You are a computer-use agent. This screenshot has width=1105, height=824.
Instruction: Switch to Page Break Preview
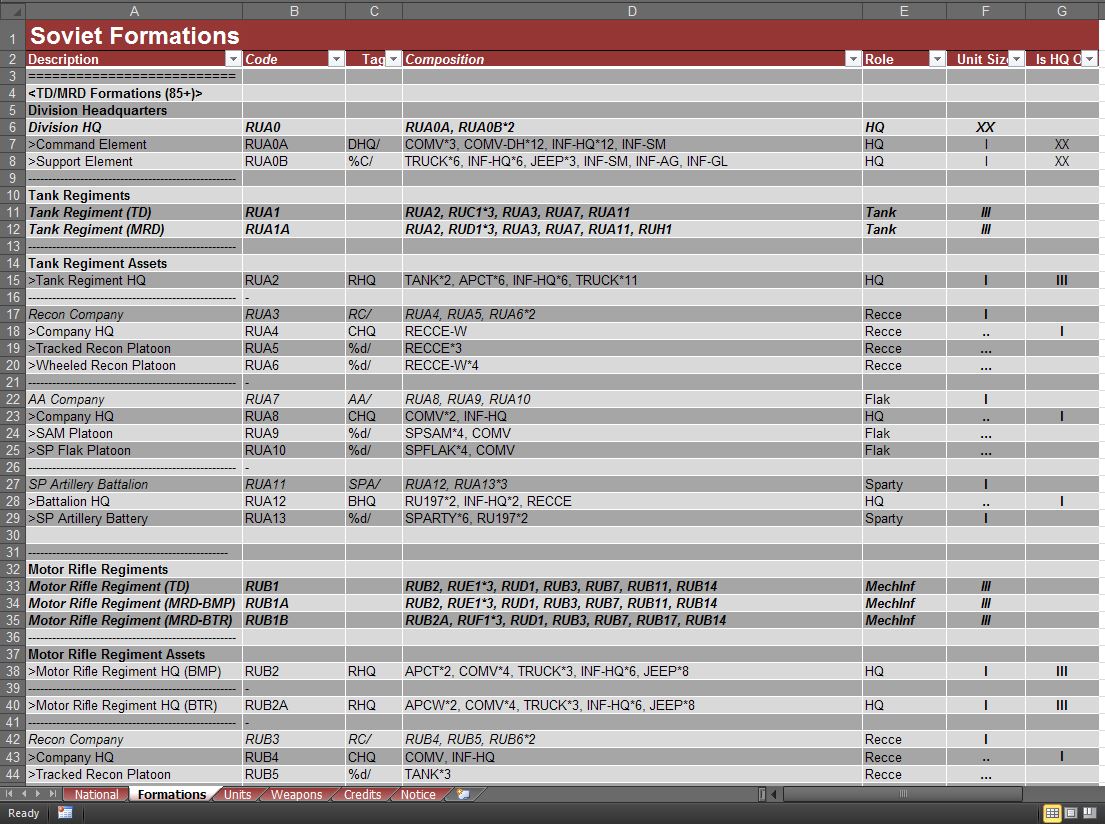1089,813
